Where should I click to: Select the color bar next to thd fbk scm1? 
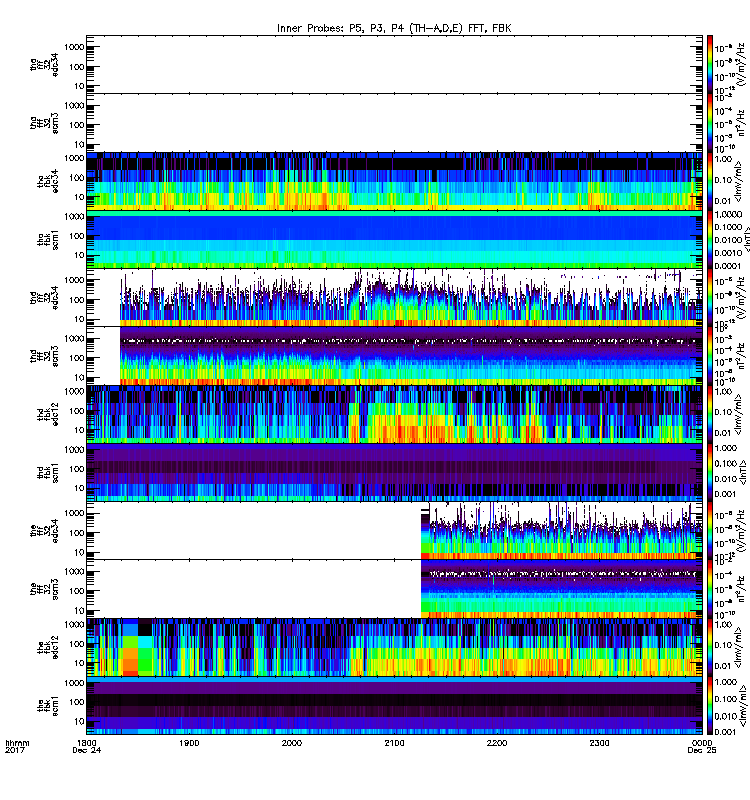(710, 472)
